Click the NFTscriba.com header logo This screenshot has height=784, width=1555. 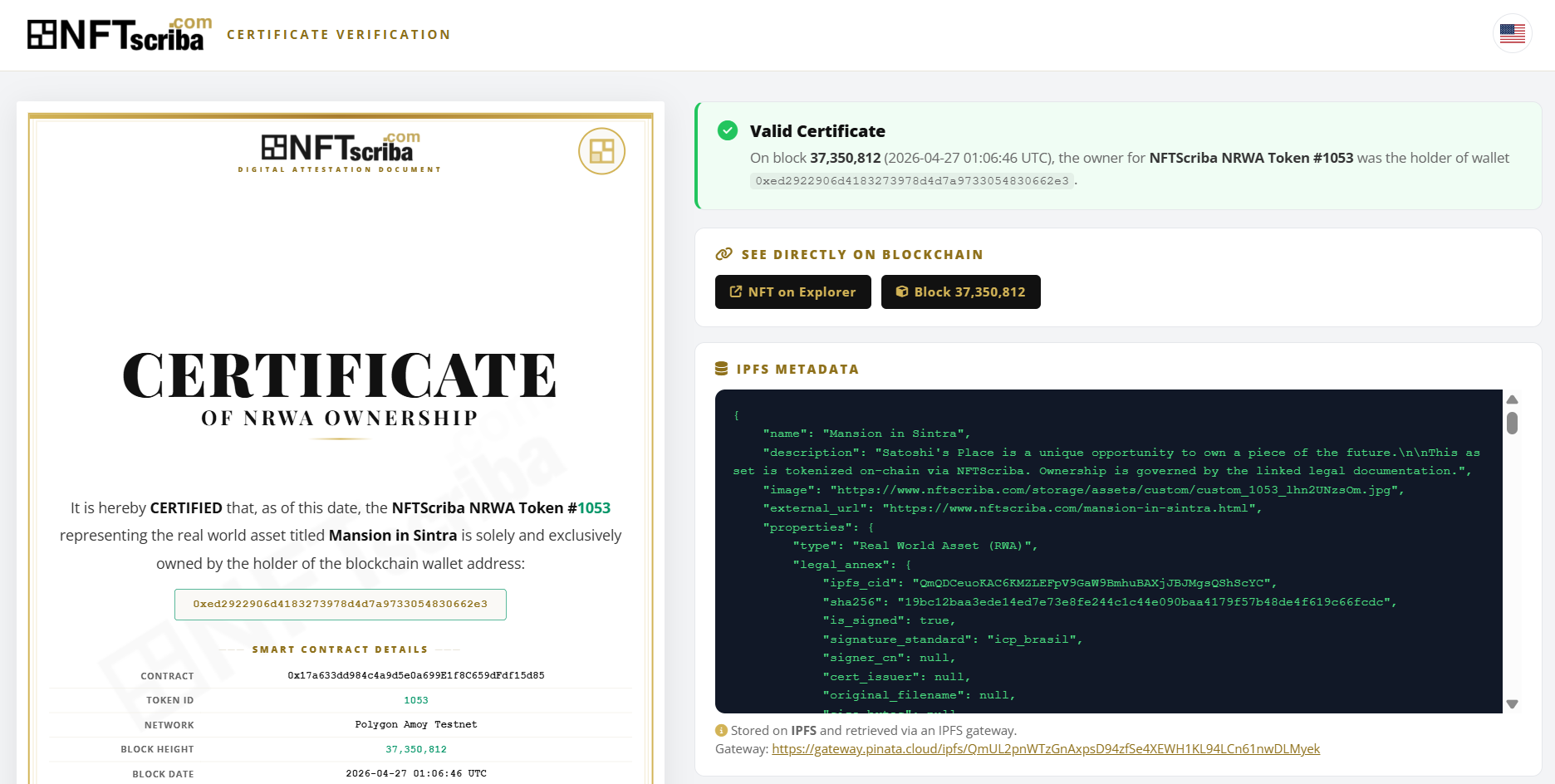(120, 34)
